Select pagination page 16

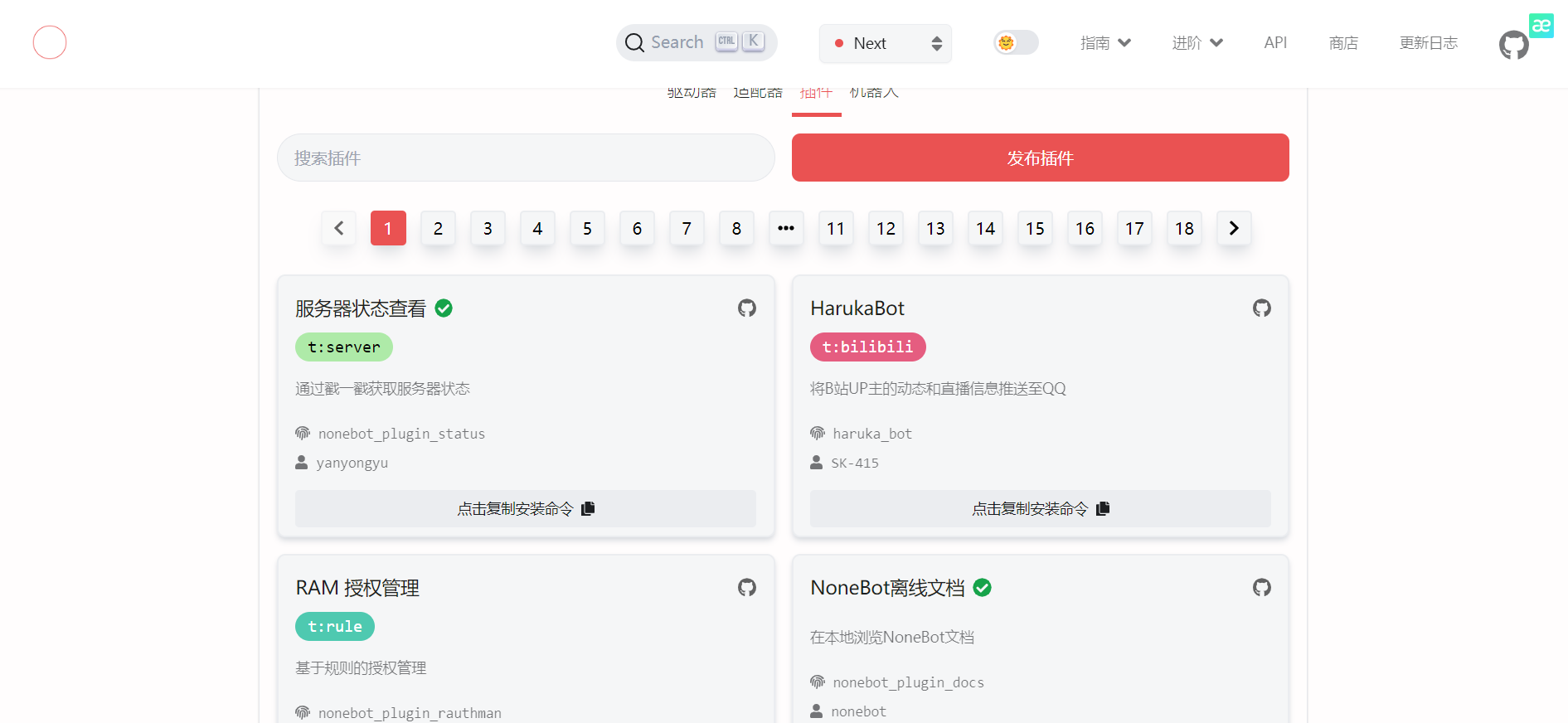click(x=1085, y=228)
